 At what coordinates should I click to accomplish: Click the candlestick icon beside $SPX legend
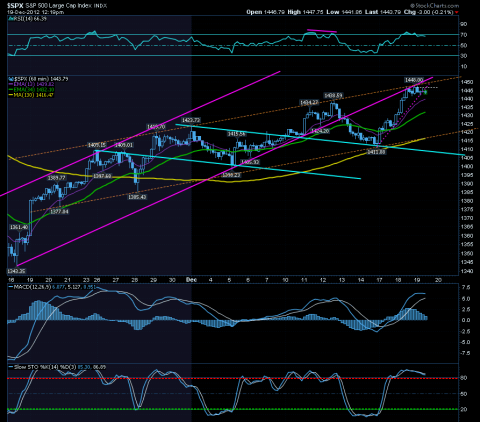click(x=10, y=79)
